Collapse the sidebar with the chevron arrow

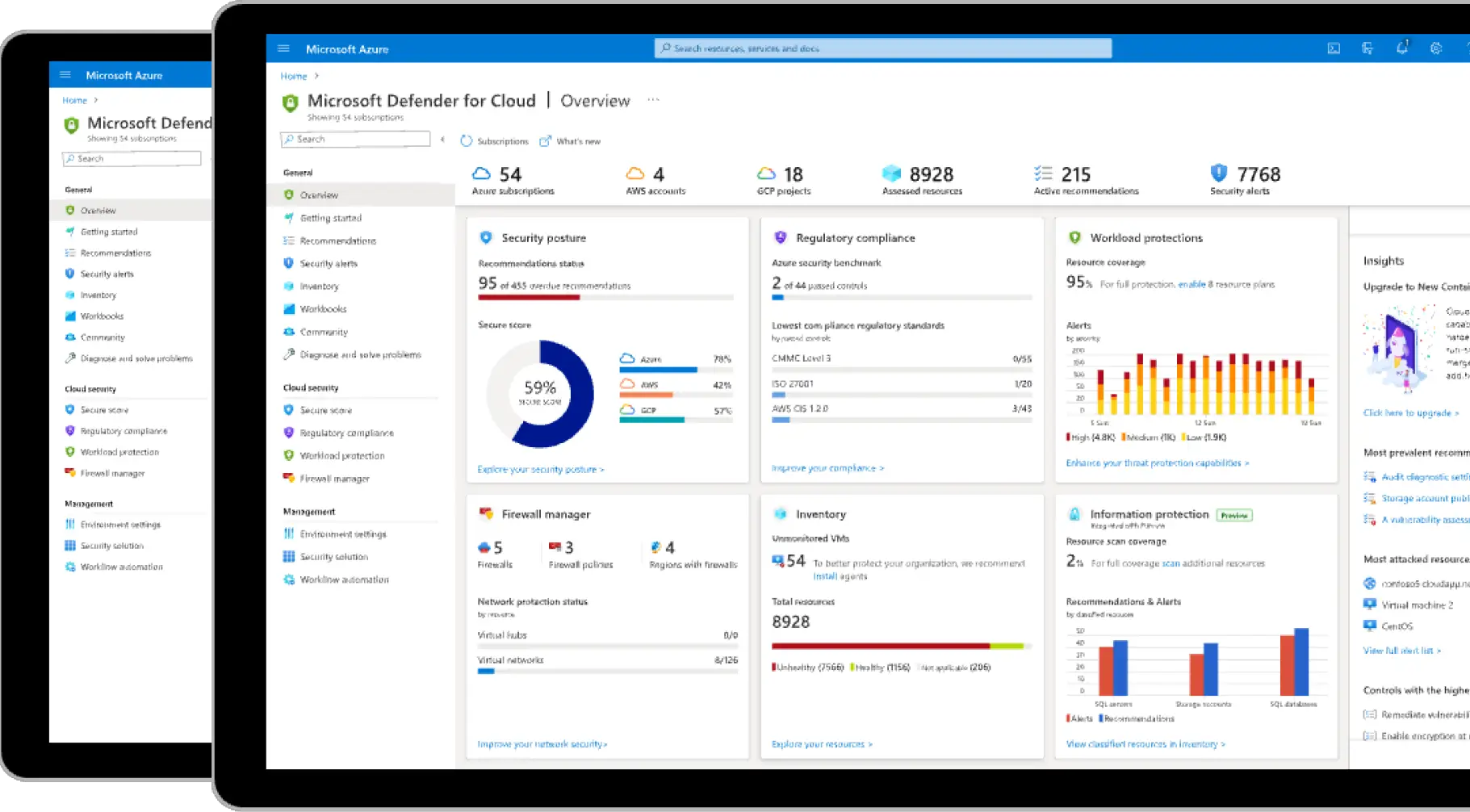click(x=443, y=140)
